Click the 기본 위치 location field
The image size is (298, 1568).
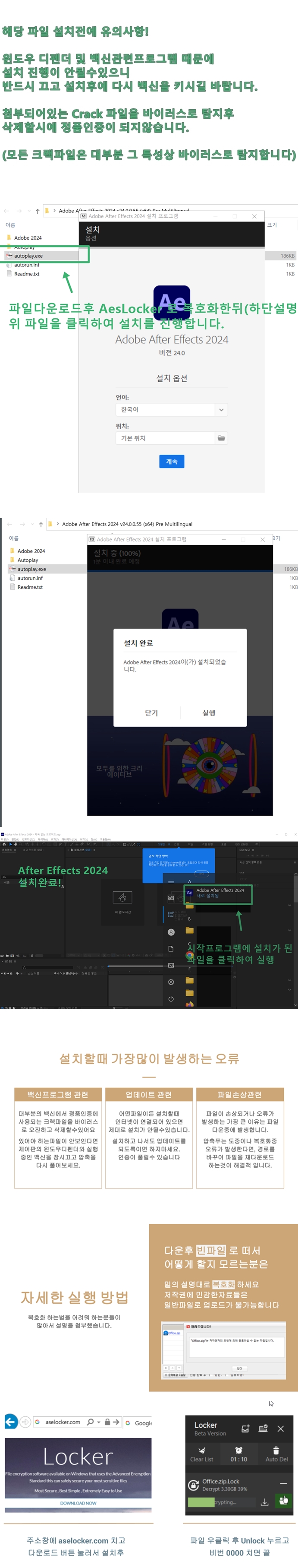pyautogui.click(x=166, y=438)
